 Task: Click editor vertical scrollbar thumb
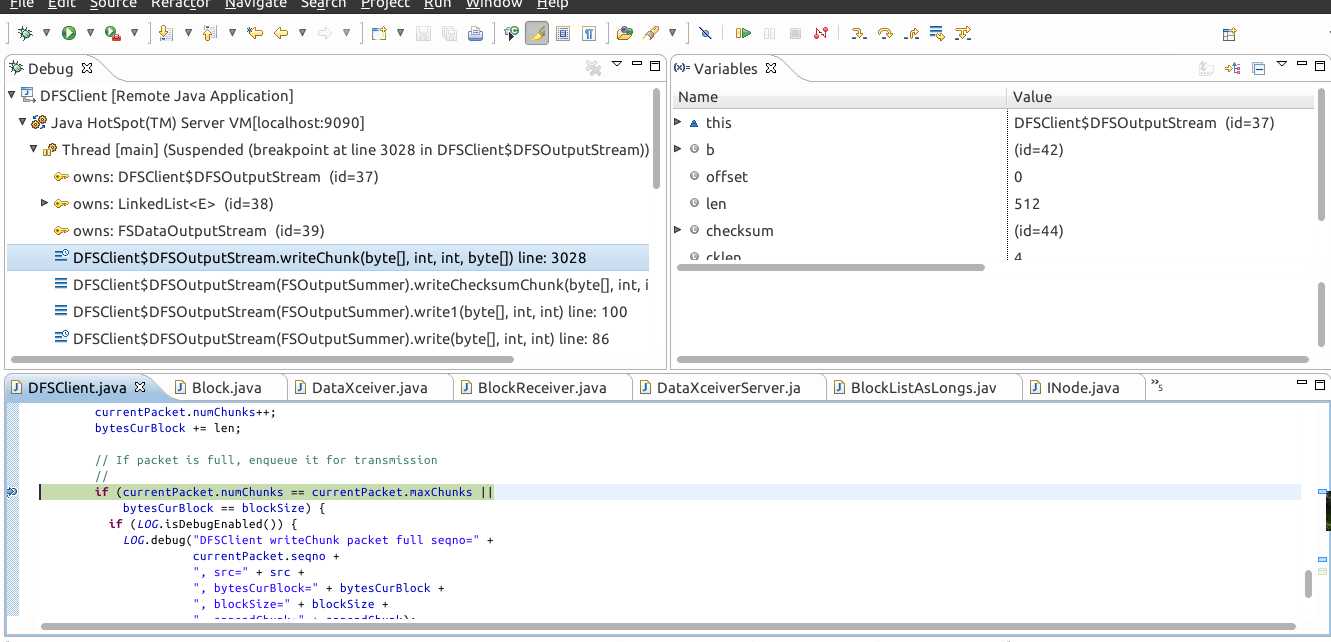click(x=1308, y=583)
